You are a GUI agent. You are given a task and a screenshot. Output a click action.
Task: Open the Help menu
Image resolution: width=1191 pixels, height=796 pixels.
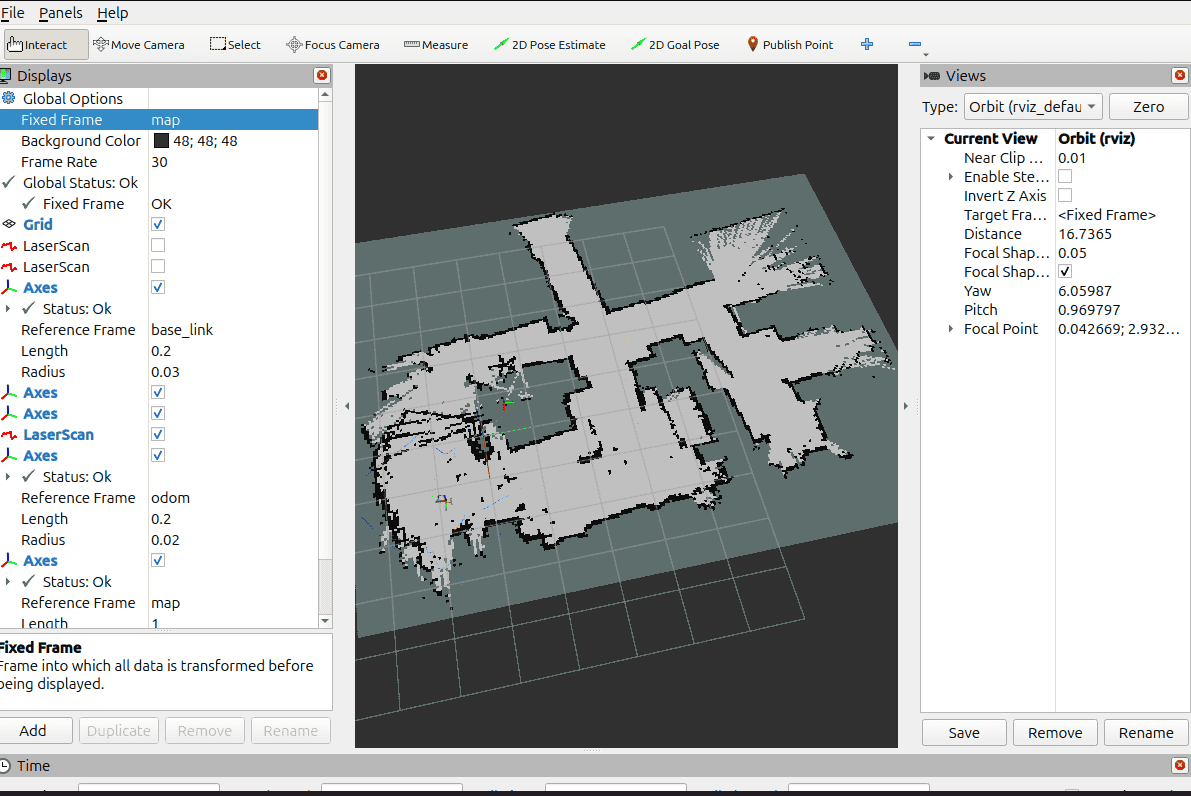pos(112,13)
